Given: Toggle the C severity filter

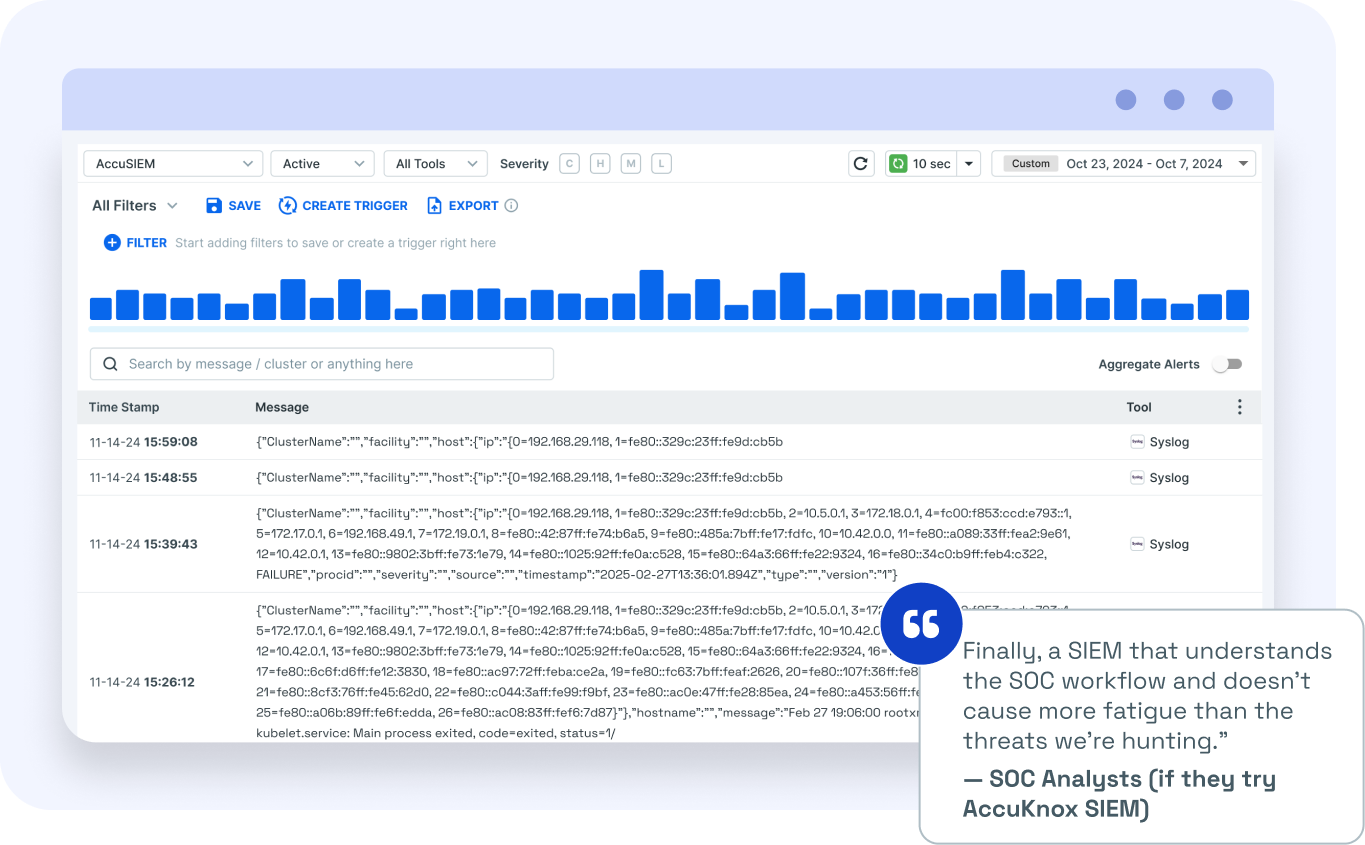Looking at the screenshot, I should (x=569, y=164).
